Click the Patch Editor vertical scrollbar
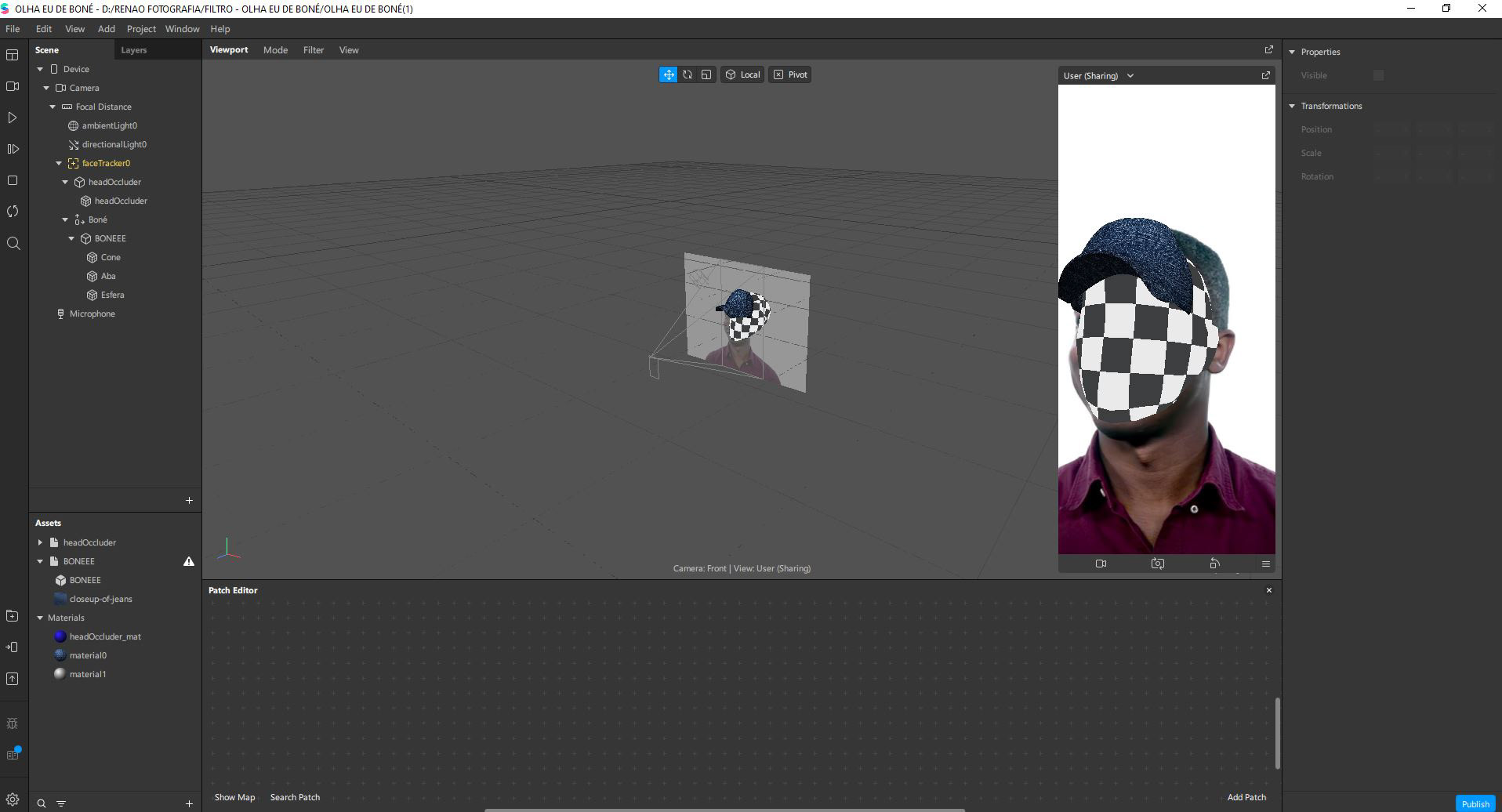 tap(1278, 733)
